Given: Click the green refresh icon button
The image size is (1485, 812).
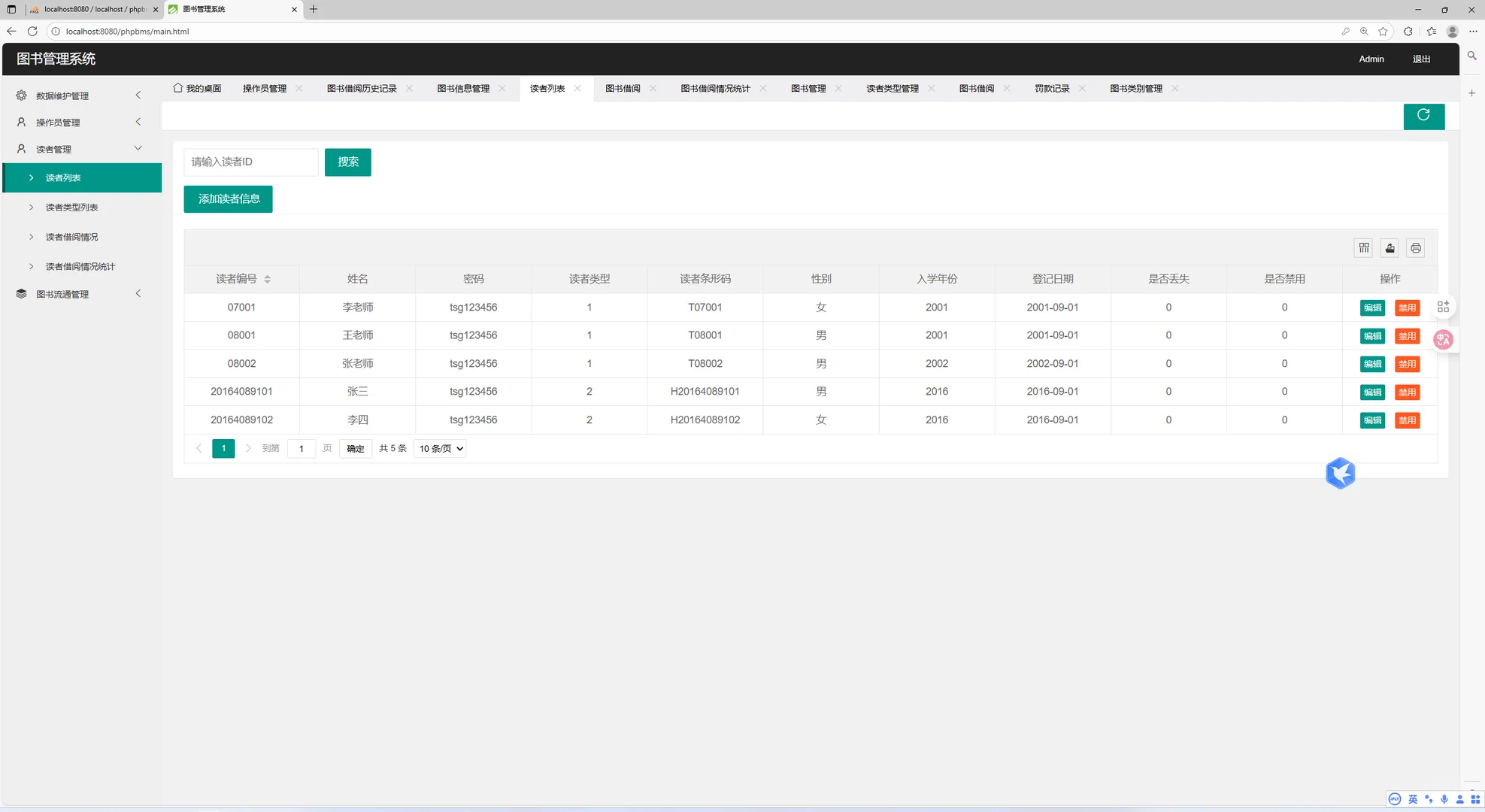Looking at the screenshot, I should (x=1423, y=116).
